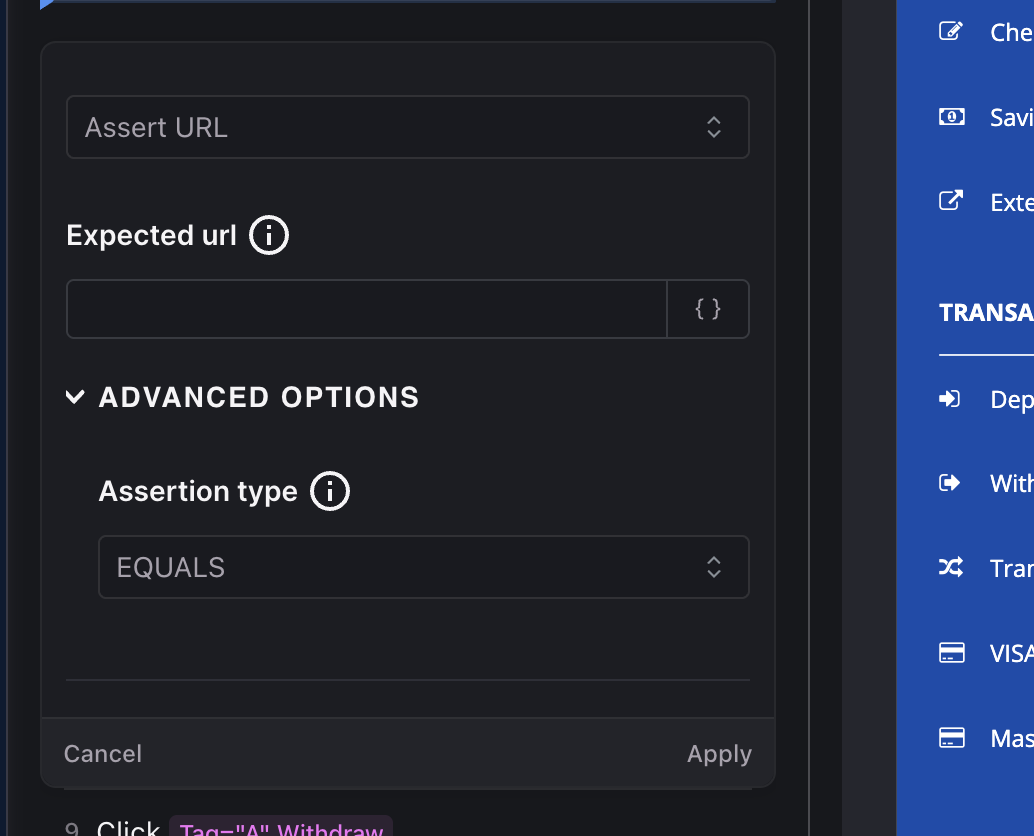Click the Mastercard credit card icon

tap(951, 738)
